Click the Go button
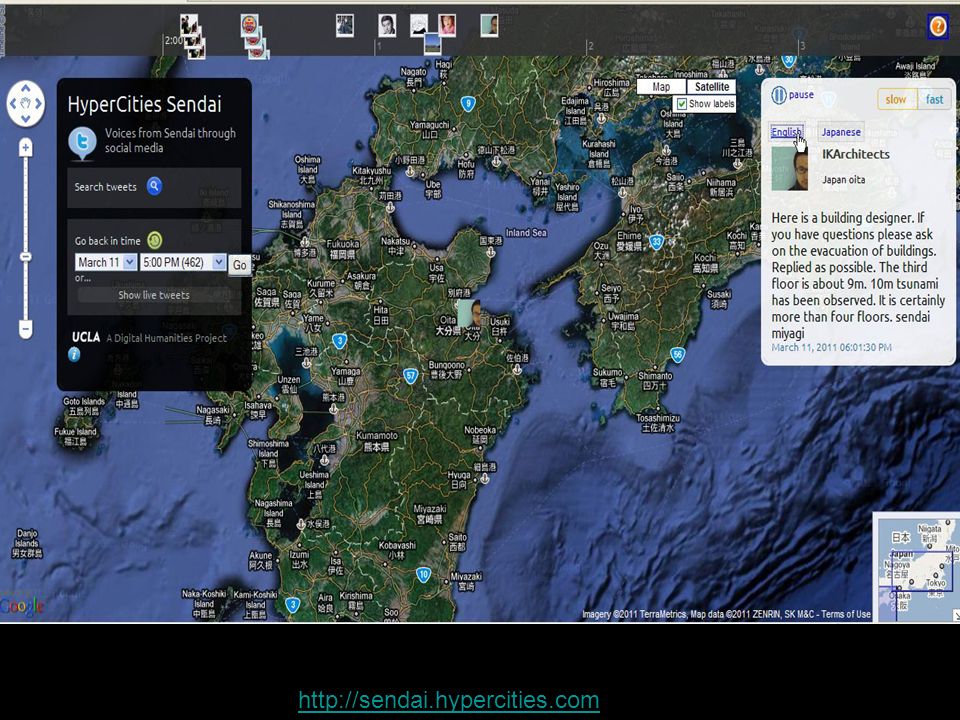960x720 pixels. 239,265
